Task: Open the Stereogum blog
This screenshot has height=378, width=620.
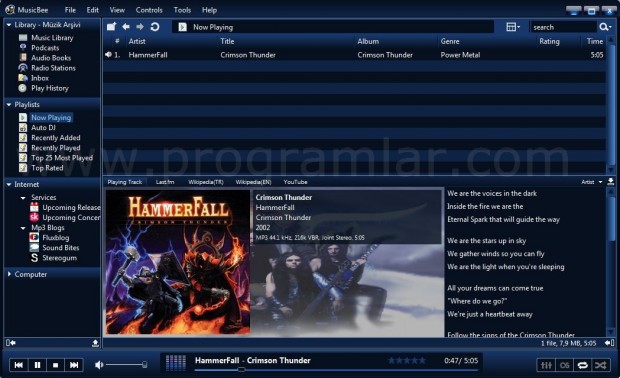Action: tap(59, 258)
